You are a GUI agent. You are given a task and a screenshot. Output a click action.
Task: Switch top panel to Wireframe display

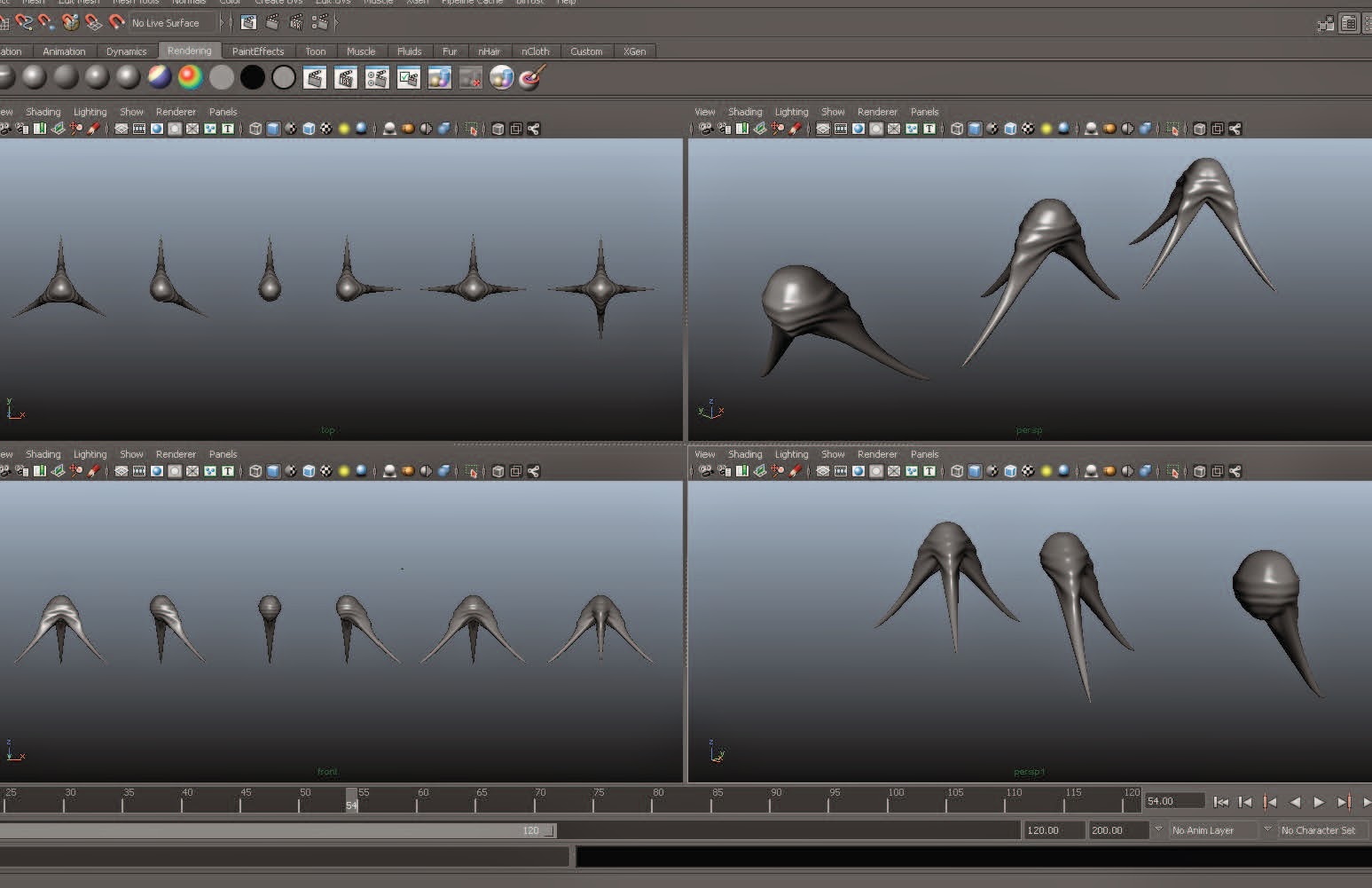(x=255, y=129)
